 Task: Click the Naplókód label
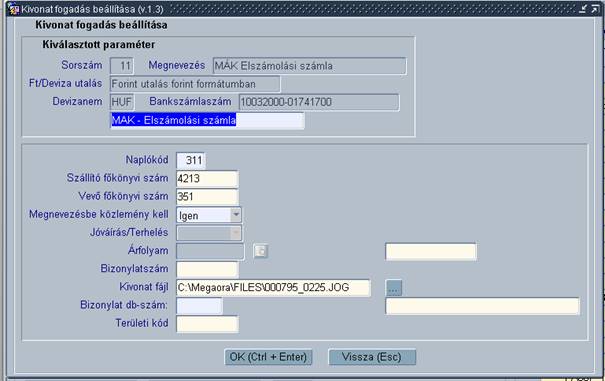click(147, 160)
